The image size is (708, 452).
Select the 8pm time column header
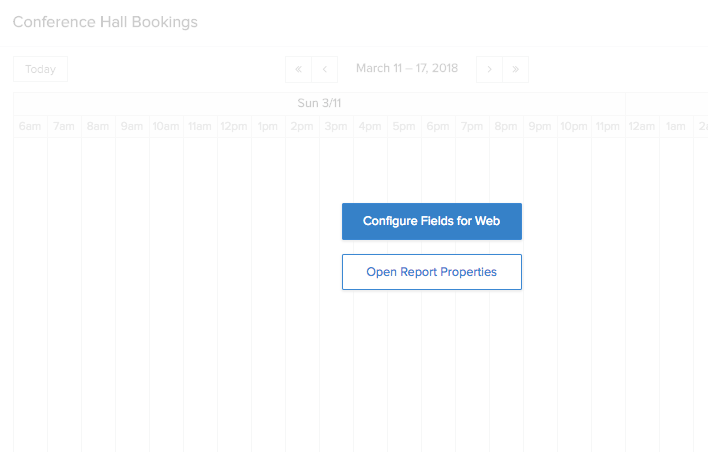pyautogui.click(x=506, y=126)
